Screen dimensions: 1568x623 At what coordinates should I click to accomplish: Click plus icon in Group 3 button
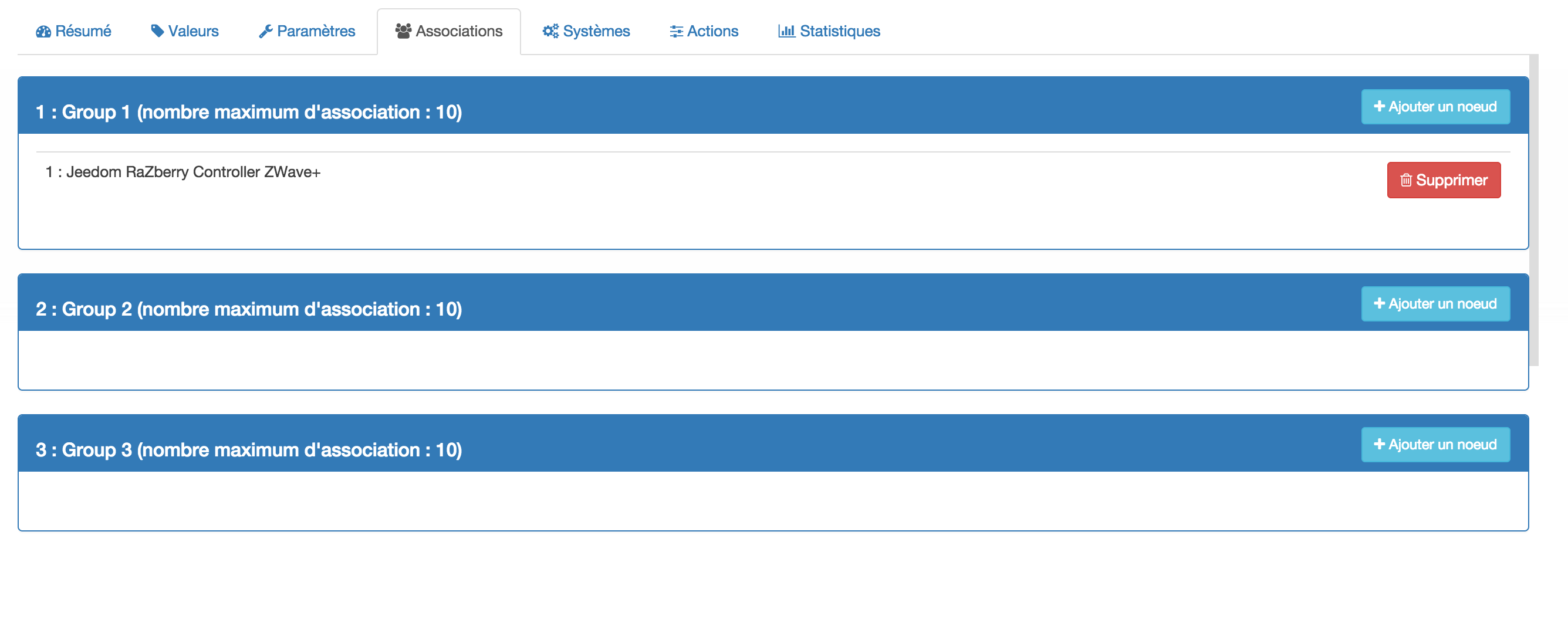(x=1379, y=444)
